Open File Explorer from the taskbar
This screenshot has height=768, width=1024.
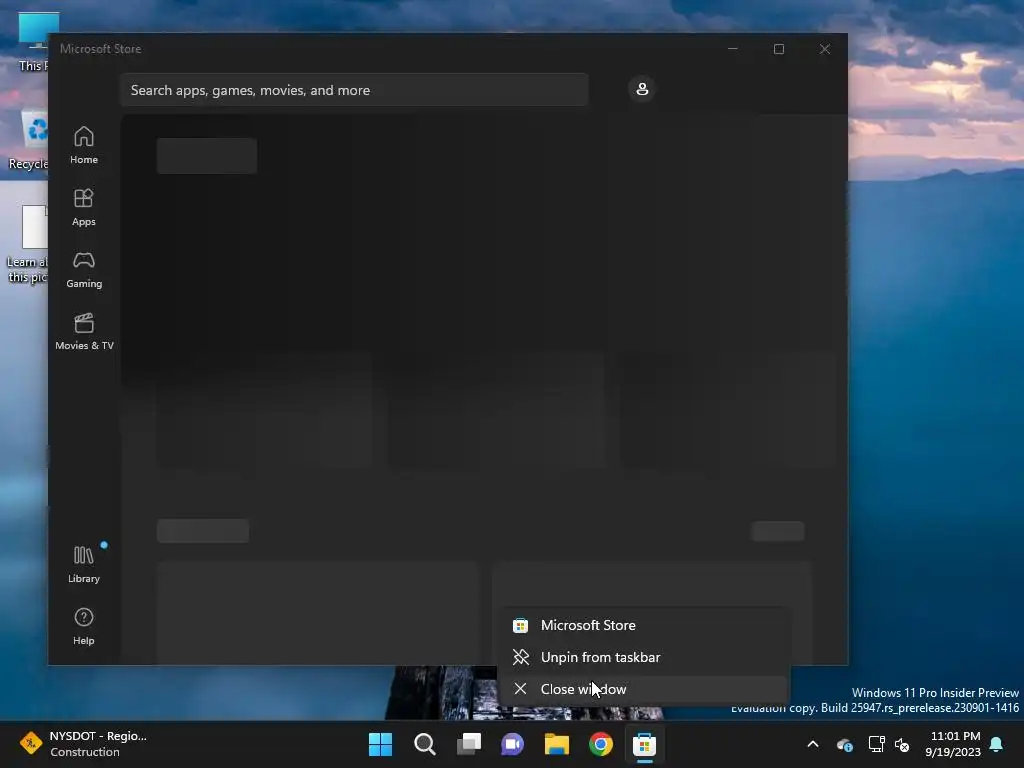point(556,744)
